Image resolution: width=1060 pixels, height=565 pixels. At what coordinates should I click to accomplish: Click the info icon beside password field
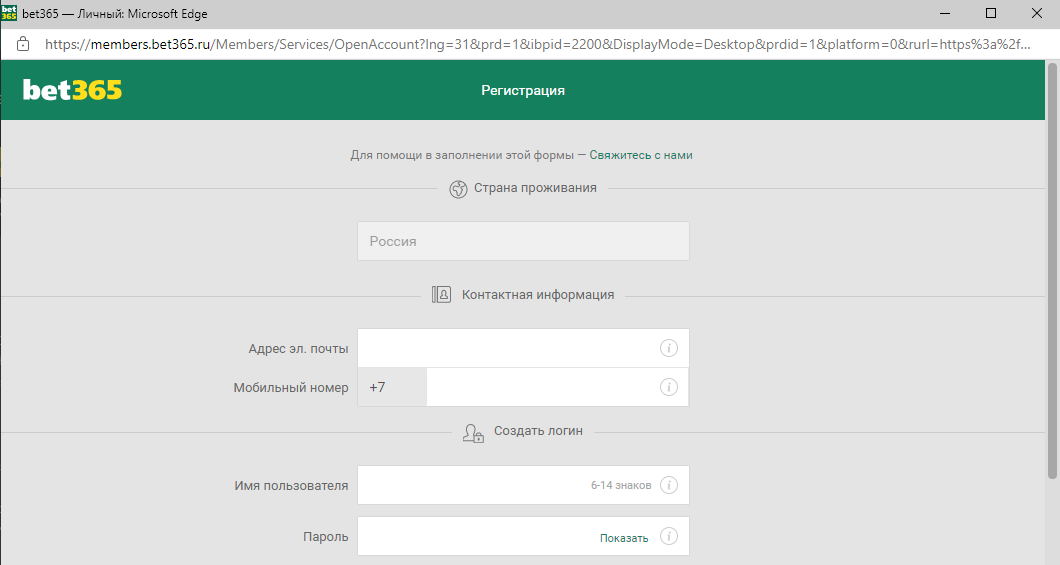669,537
